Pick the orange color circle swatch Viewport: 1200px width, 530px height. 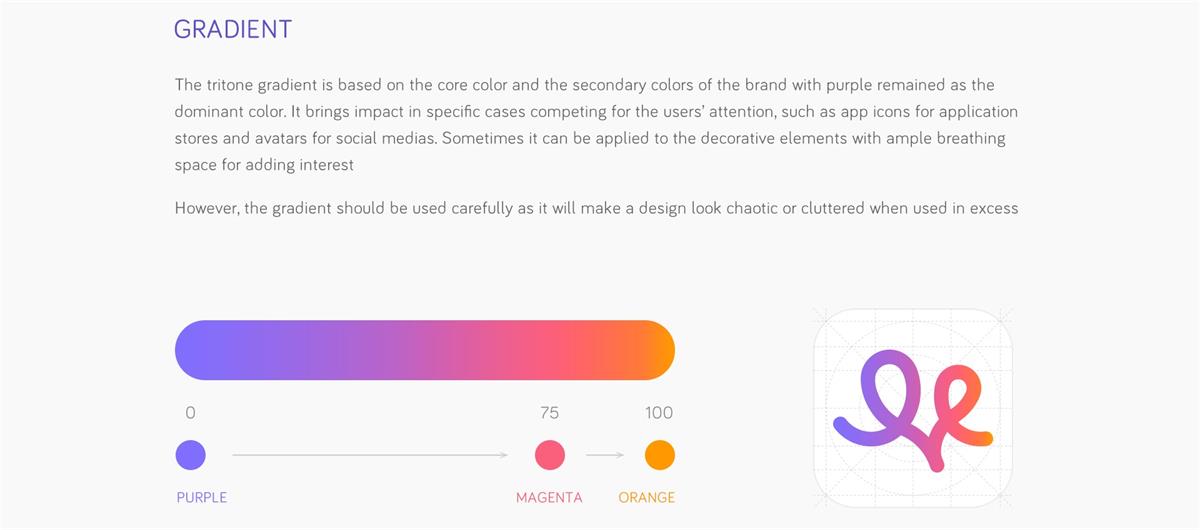coord(660,455)
